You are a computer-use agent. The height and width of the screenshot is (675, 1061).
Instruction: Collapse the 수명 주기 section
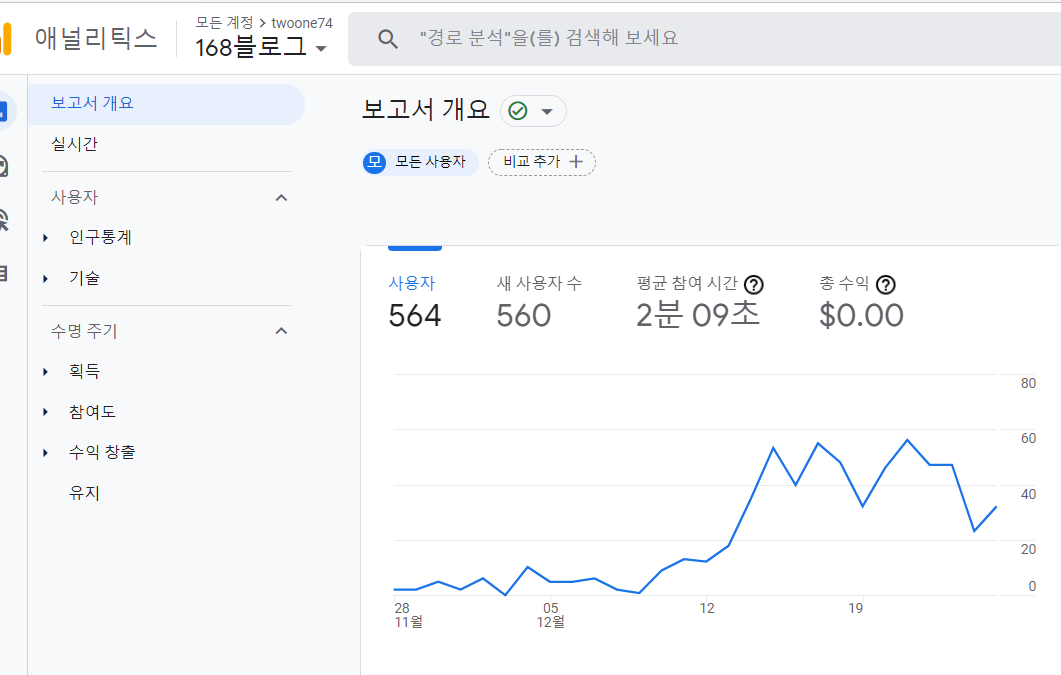click(282, 330)
